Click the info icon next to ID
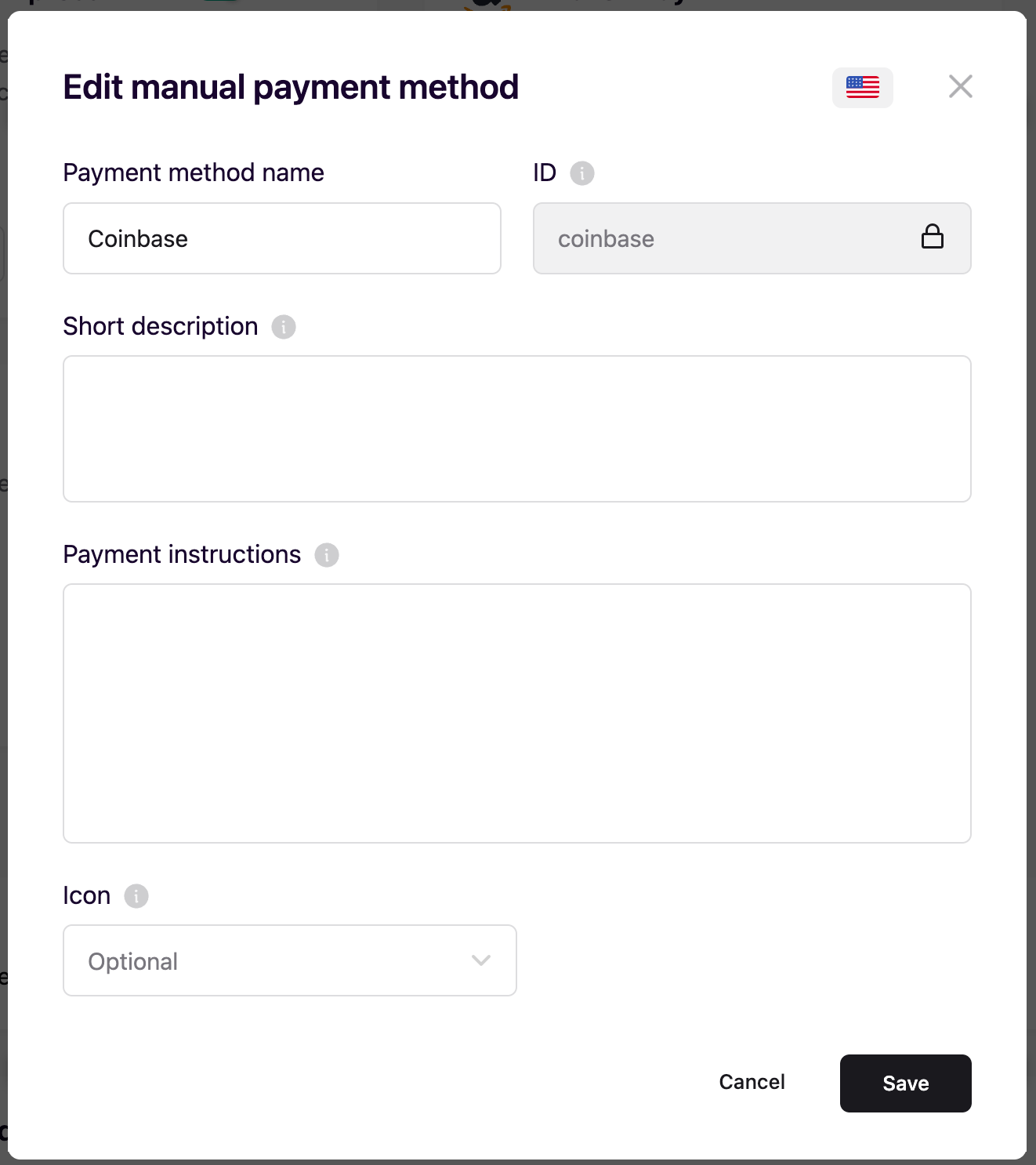Image resolution: width=1036 pixels, height=1165 pixels. point(582,173)
